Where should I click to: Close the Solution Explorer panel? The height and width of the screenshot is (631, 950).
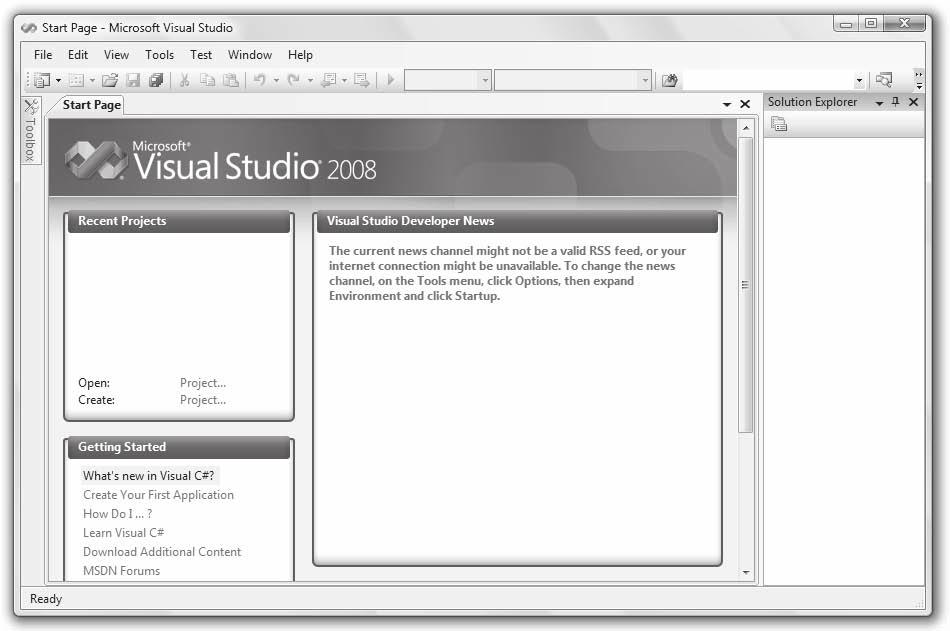(x=914, y=102)
